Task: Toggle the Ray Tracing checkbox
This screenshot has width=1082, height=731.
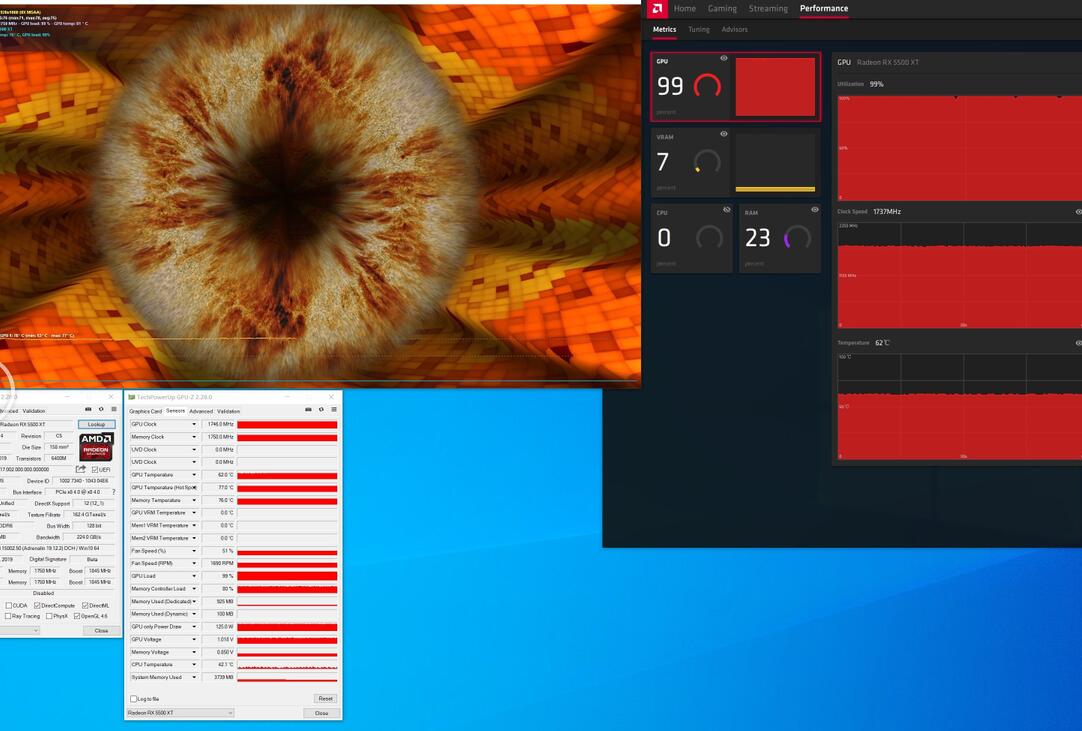Action: coord(8,616)
